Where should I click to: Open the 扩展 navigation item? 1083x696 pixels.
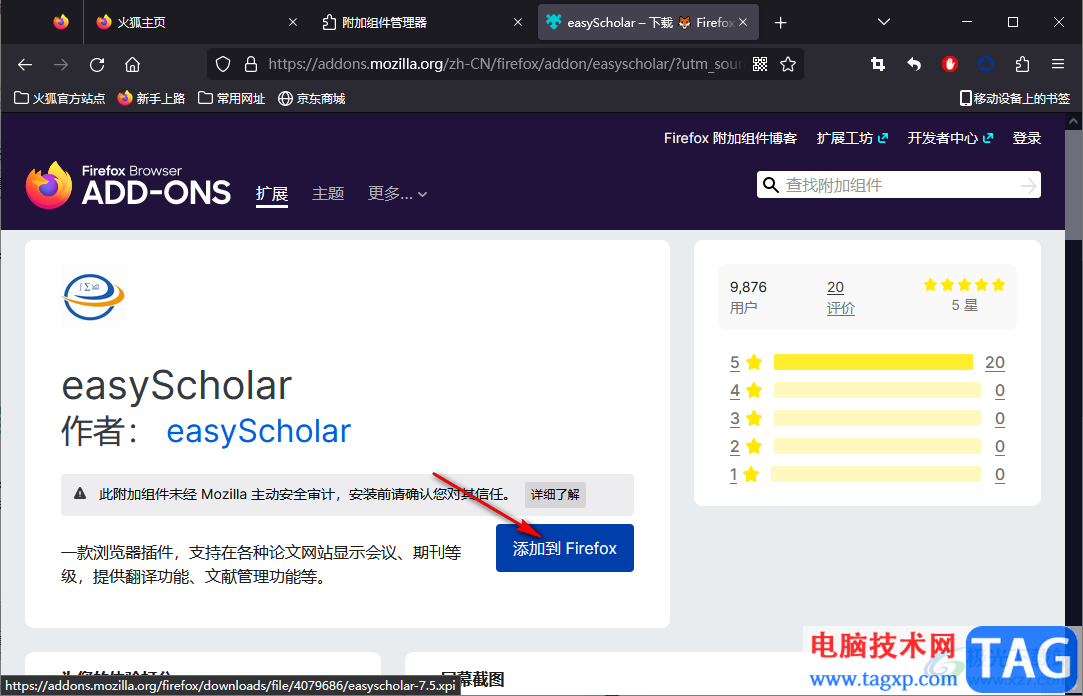(x=271, y=194)
